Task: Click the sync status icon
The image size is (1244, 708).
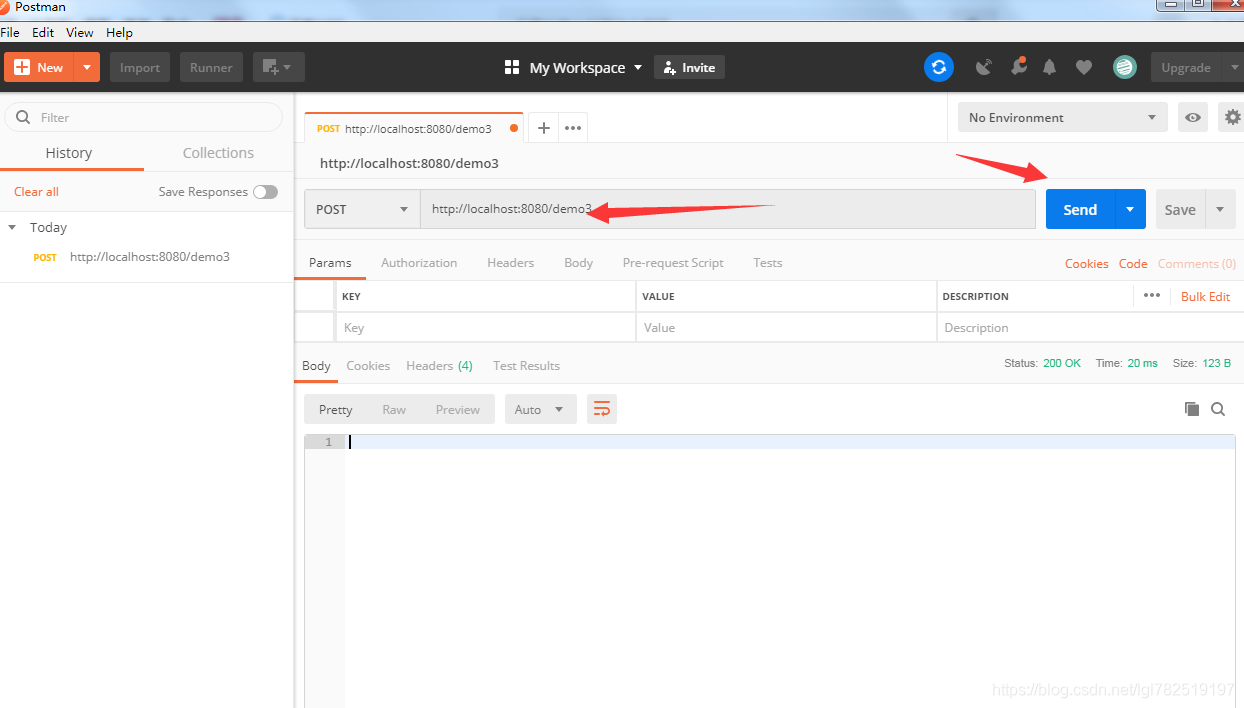Action: coord(938,67)
